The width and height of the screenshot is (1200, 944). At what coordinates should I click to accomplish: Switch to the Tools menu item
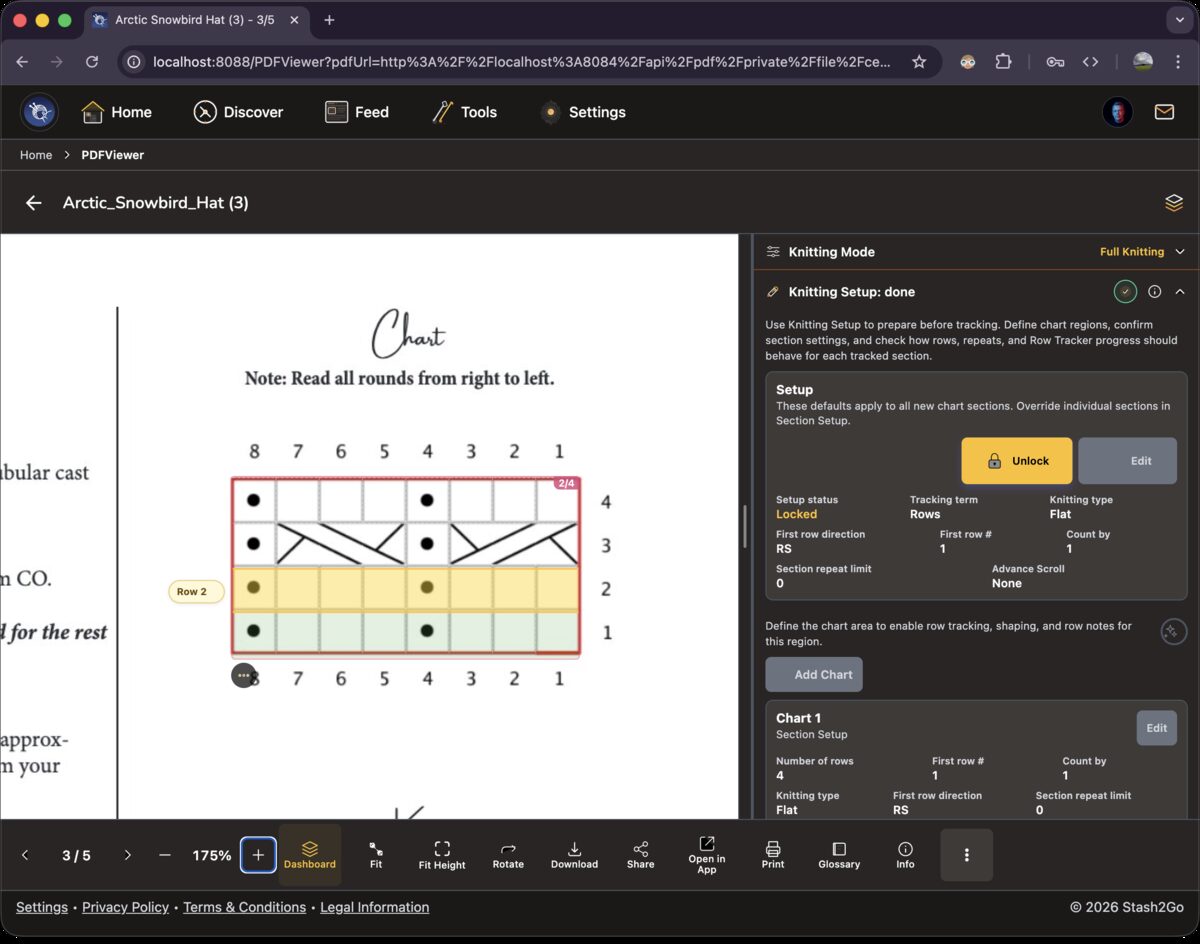coord(464,112)
